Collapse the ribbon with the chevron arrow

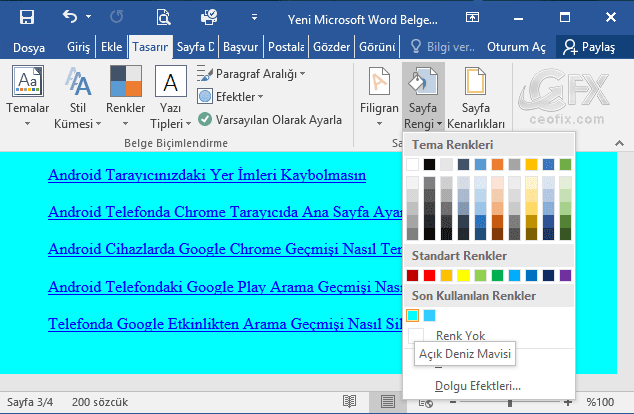pos(619,143)
